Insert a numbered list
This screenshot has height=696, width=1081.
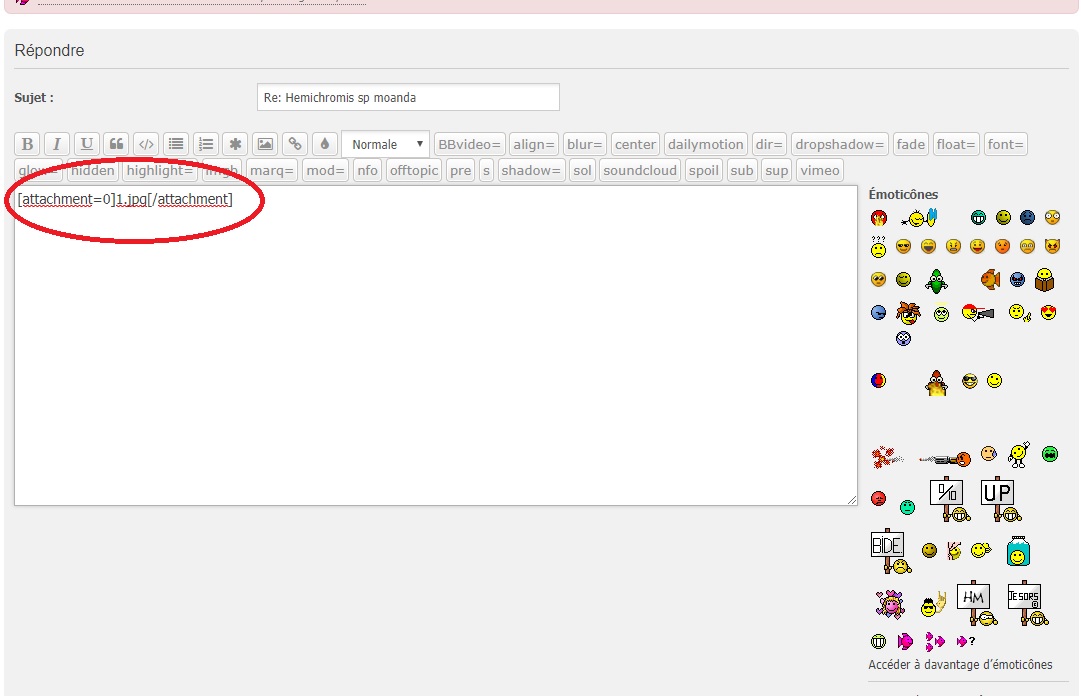(206, 144)
